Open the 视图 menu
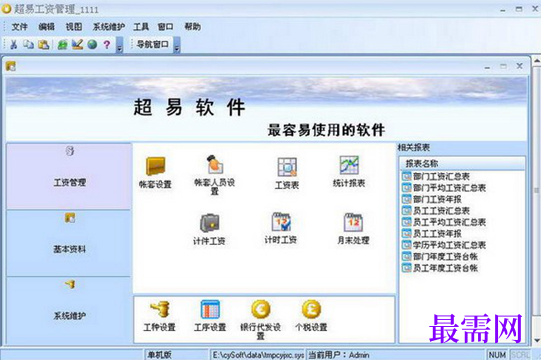The height and width of the screenshot is (360, 541). coord(74,27)
